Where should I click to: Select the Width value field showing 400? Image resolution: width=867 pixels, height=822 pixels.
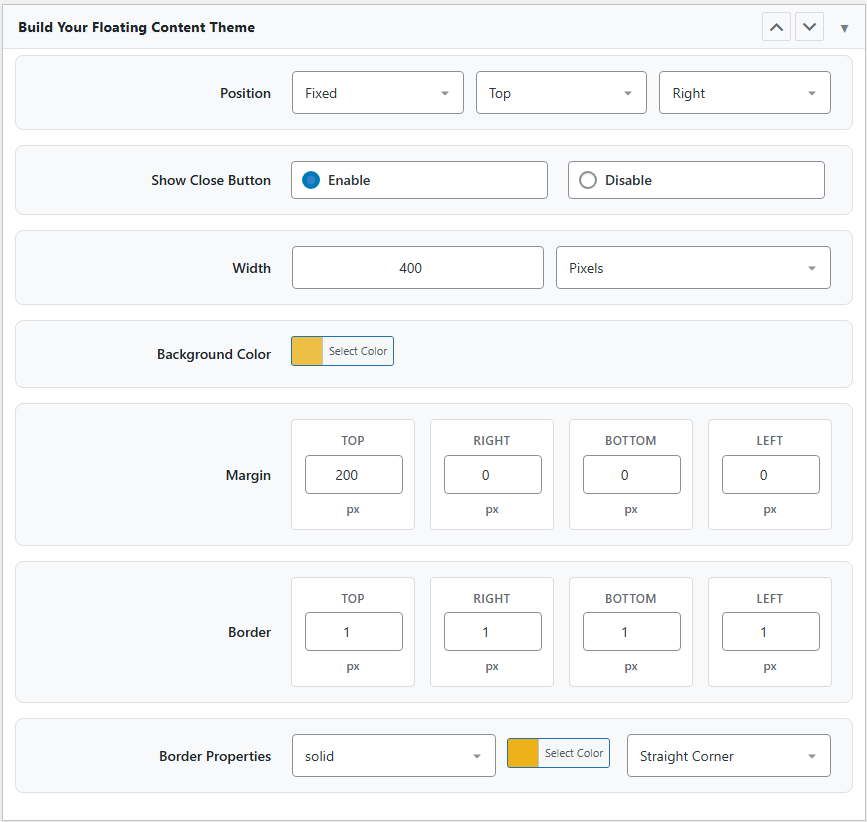[417, 267]
